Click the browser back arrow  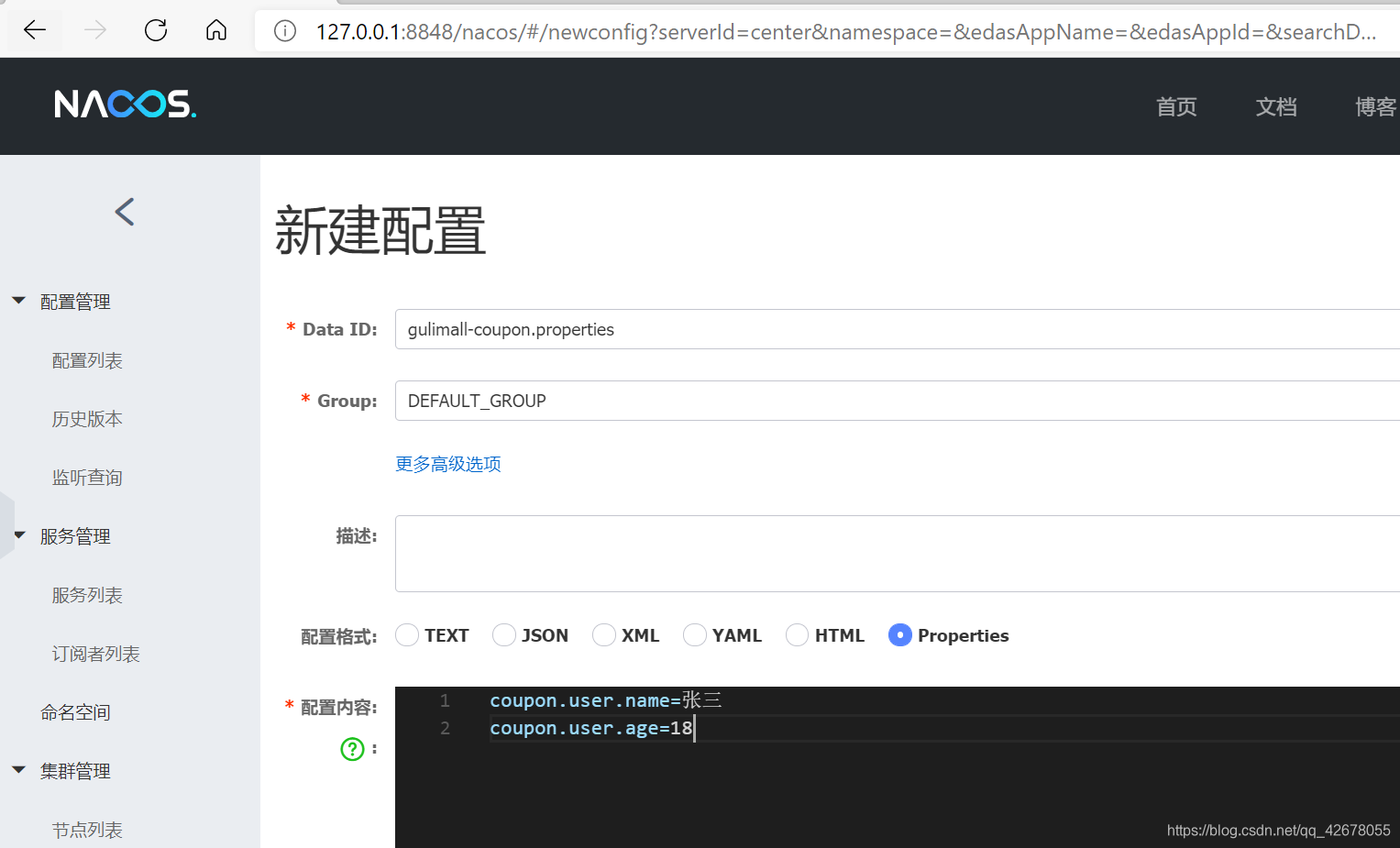click(x=35, y=30)
